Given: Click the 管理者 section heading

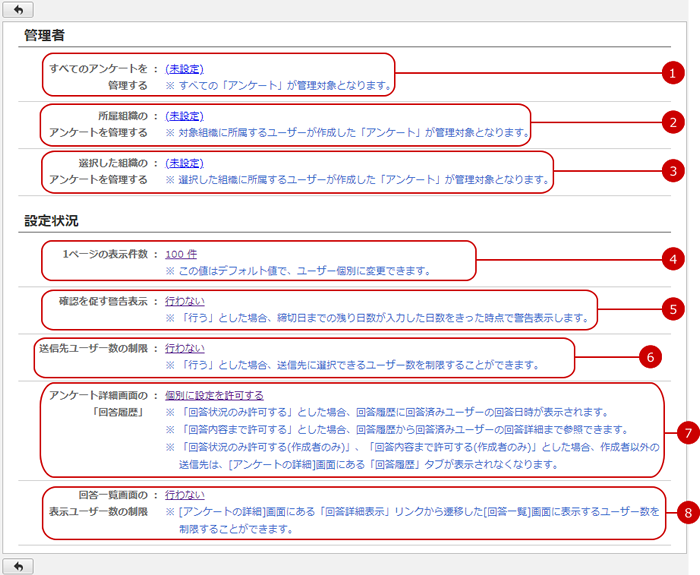Looking at the screenshot, I should pos(45,35).
